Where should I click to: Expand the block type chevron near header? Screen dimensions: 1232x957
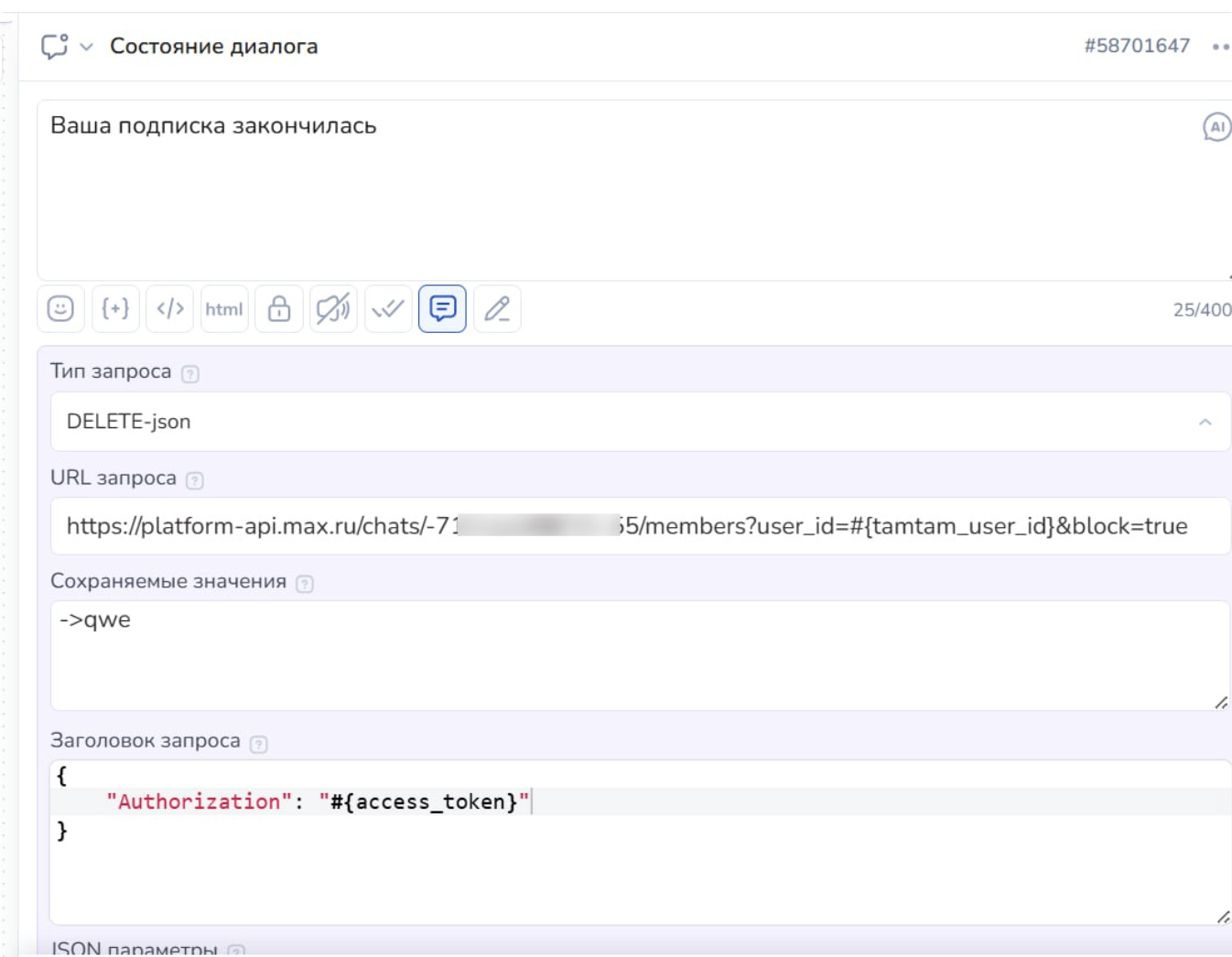(x=86, y=47)
